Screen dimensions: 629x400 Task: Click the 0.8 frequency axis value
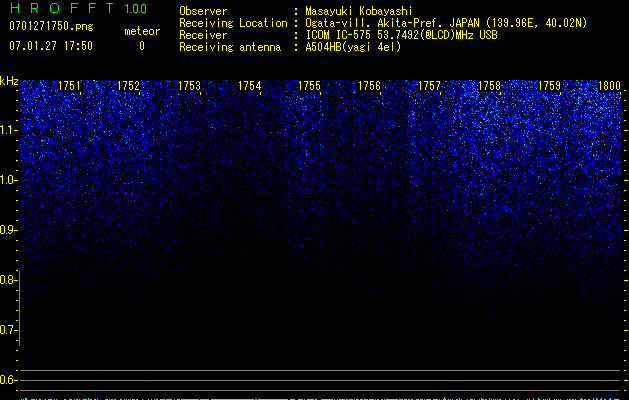pyautogui.click(x=8, y=280)
